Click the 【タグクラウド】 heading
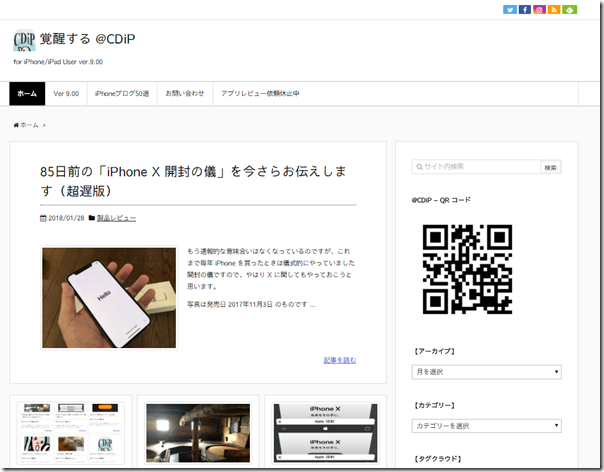Screen dimensions: 604x472 438,459
